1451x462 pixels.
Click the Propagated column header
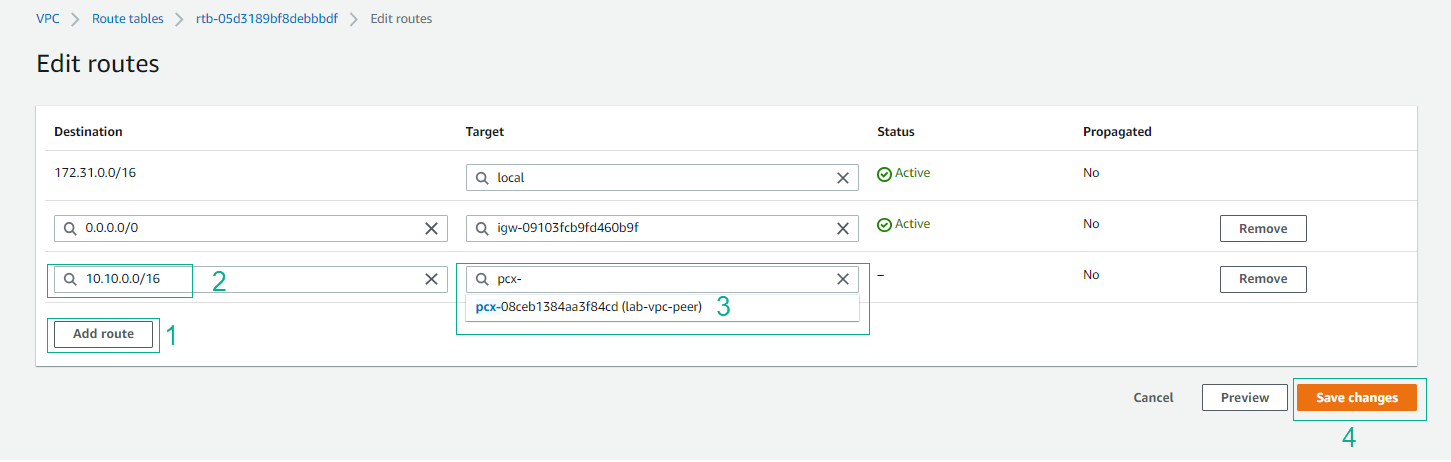tap(1117, 132)
